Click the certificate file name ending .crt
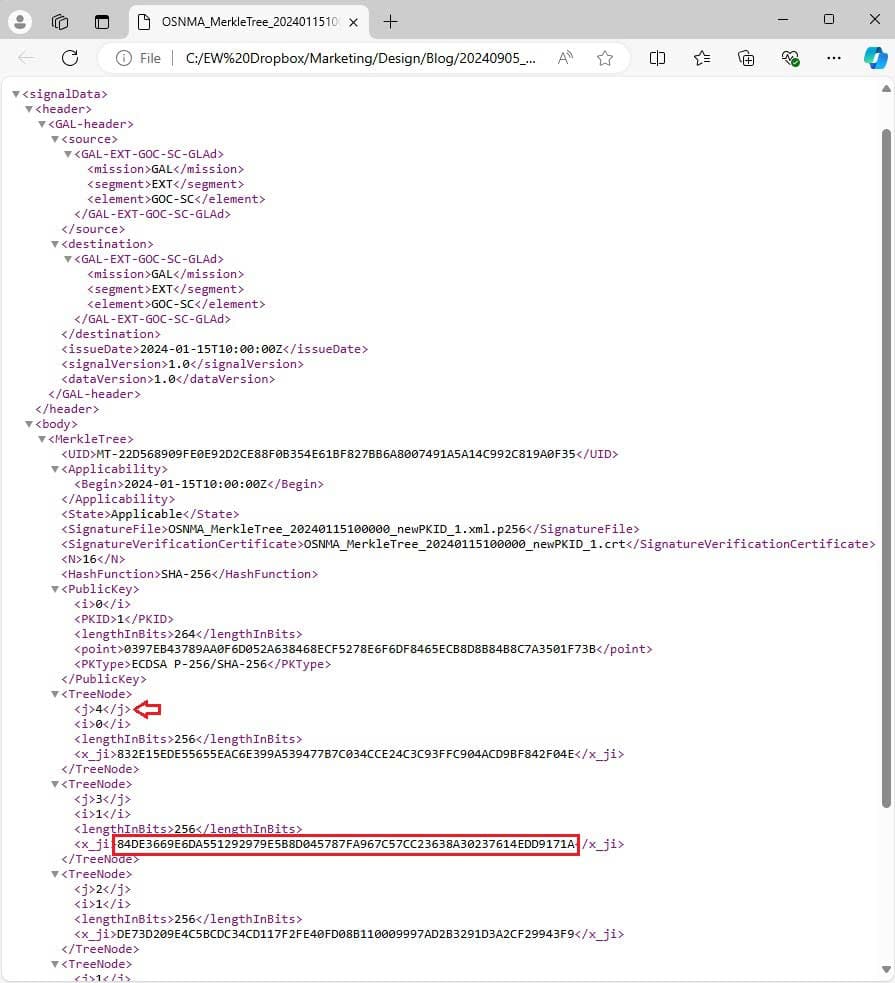 (464, 544)
